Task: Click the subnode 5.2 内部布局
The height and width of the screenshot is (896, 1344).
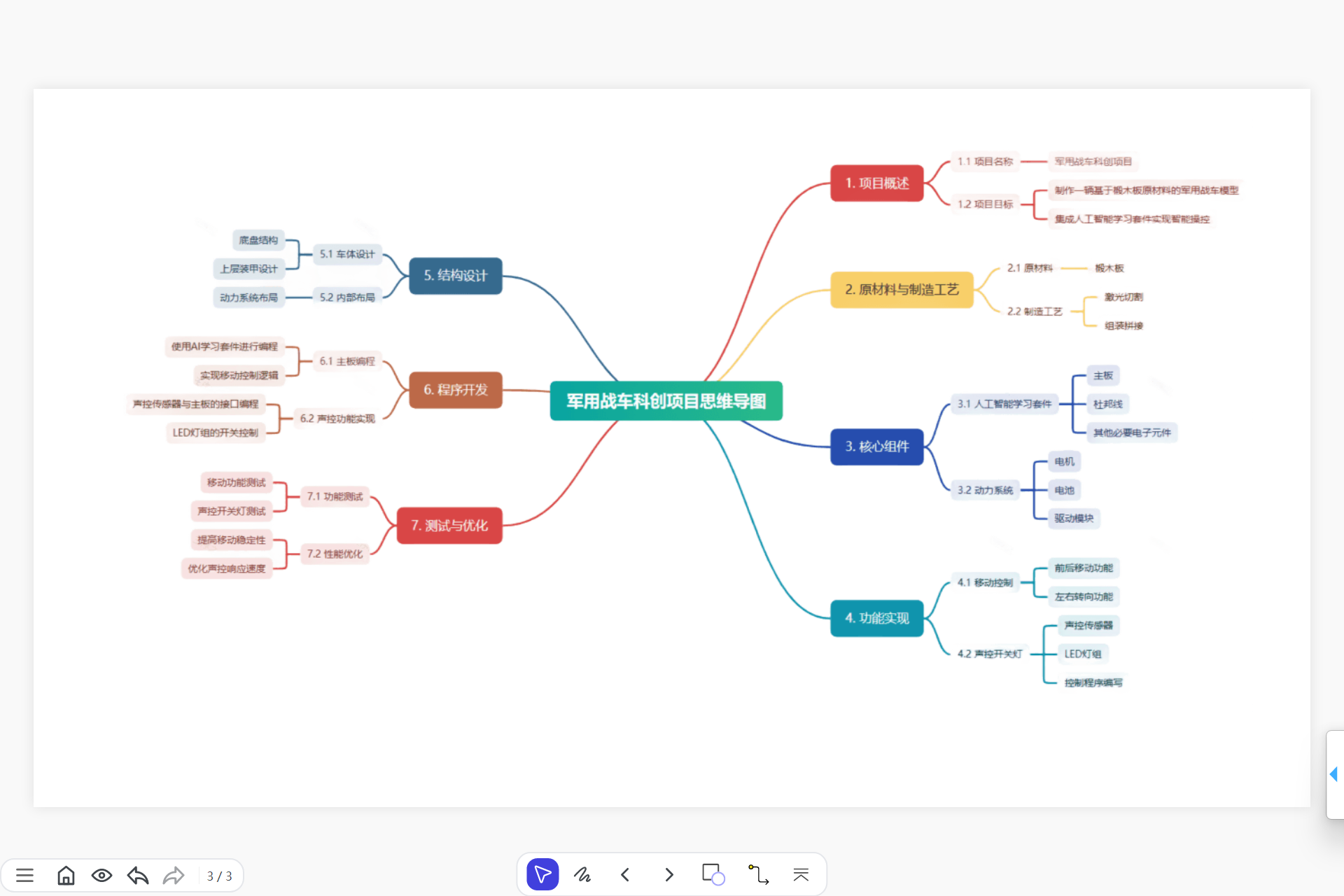Action: pyautogui.click(x=347, y=297)
